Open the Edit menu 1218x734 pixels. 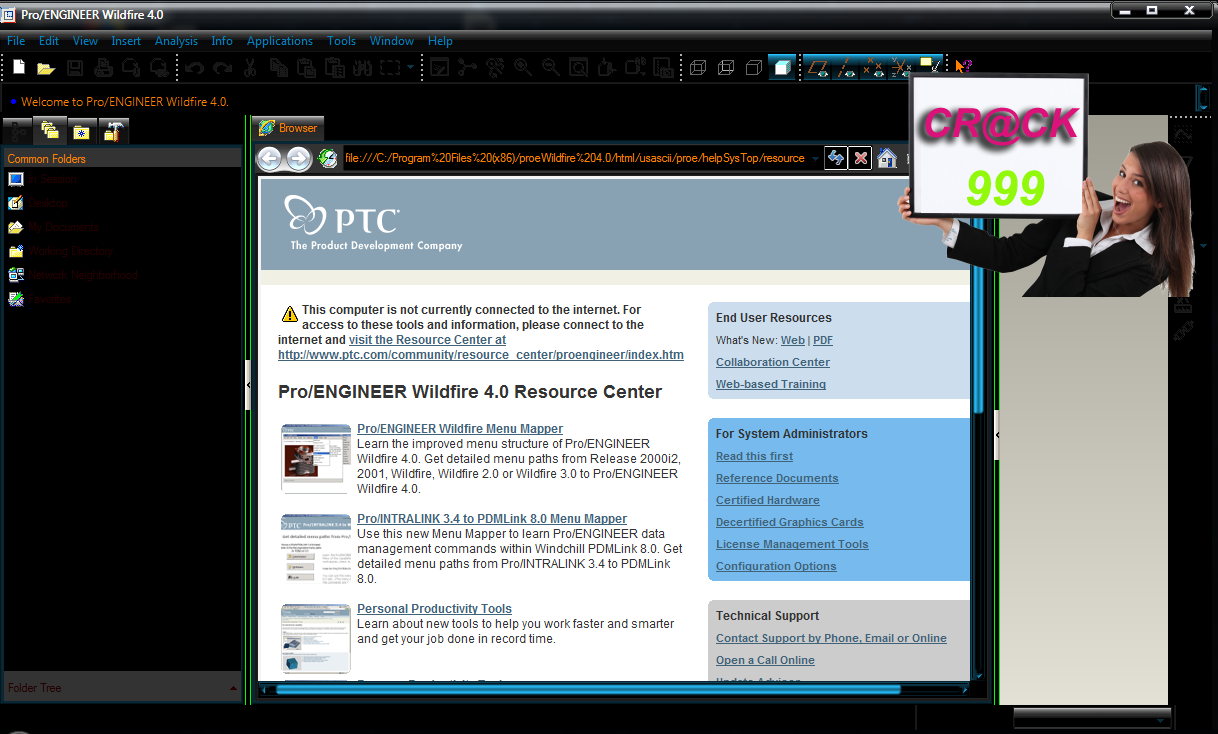(x=49, y=41)
